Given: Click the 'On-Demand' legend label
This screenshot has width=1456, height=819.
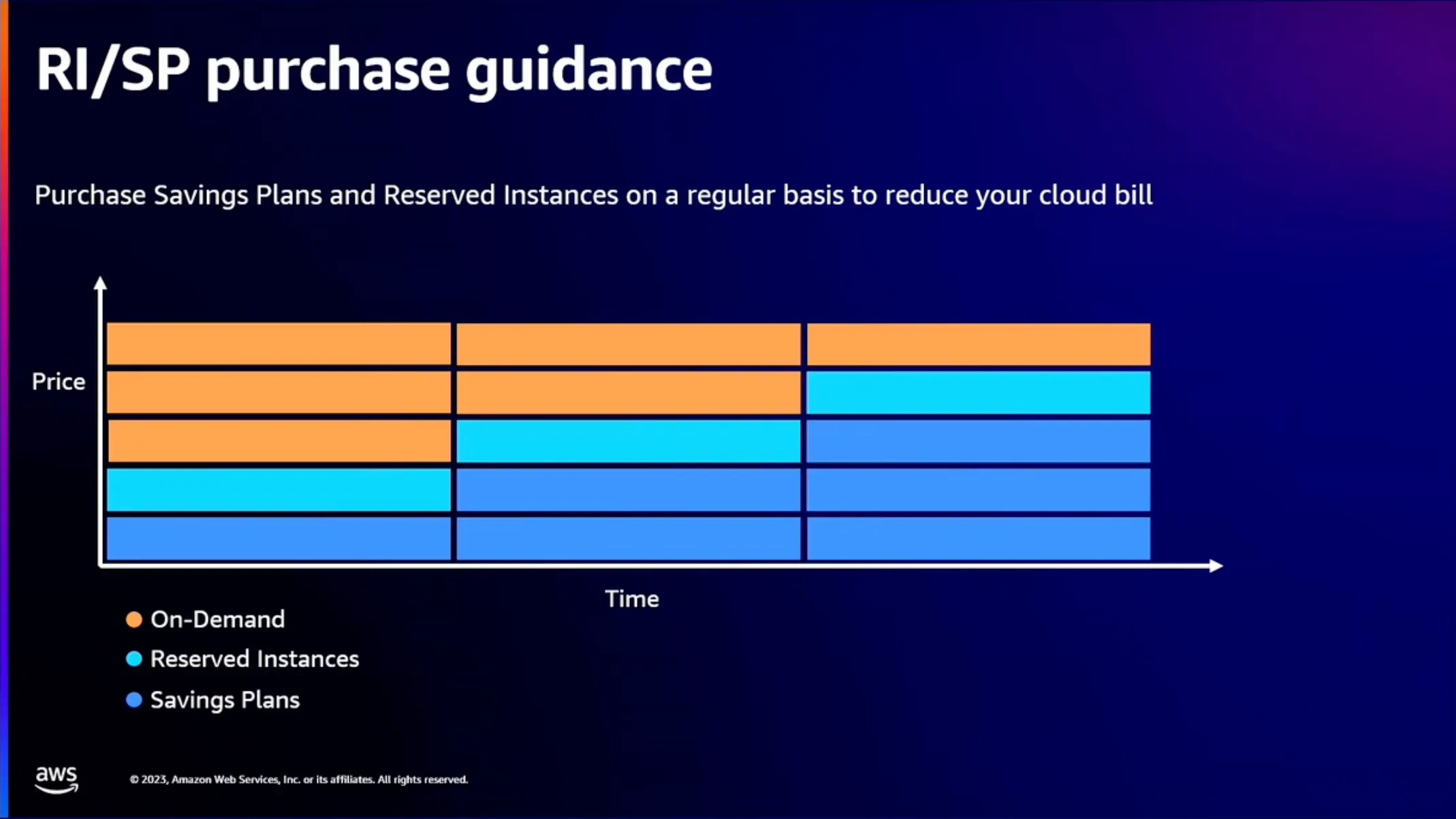Looking at the screenshot, I should [218, 619].
